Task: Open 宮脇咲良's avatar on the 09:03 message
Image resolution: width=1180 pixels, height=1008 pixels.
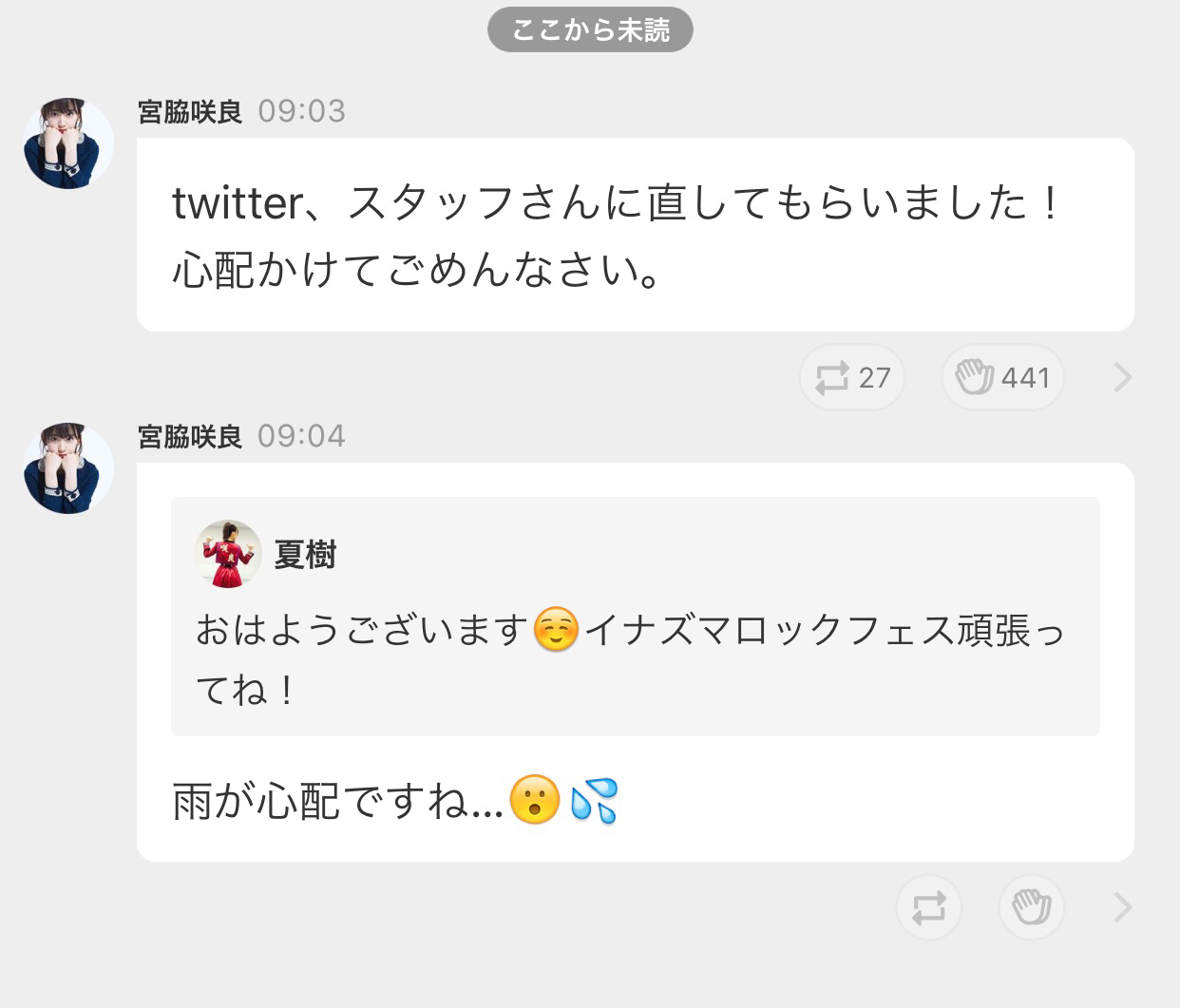Action: 68,143
